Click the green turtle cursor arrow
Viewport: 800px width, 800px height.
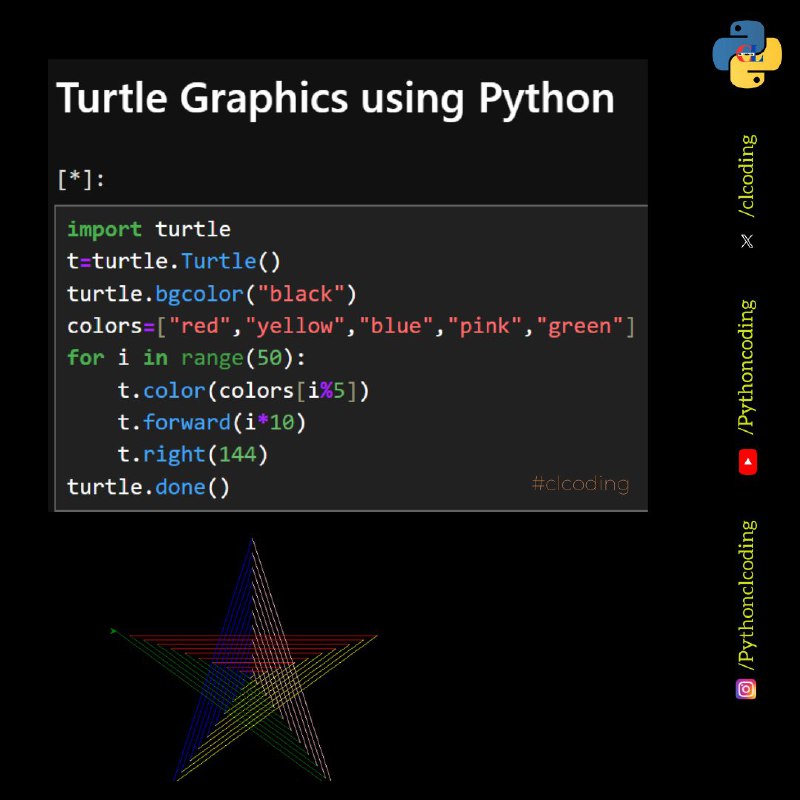[x=114, y=631]
